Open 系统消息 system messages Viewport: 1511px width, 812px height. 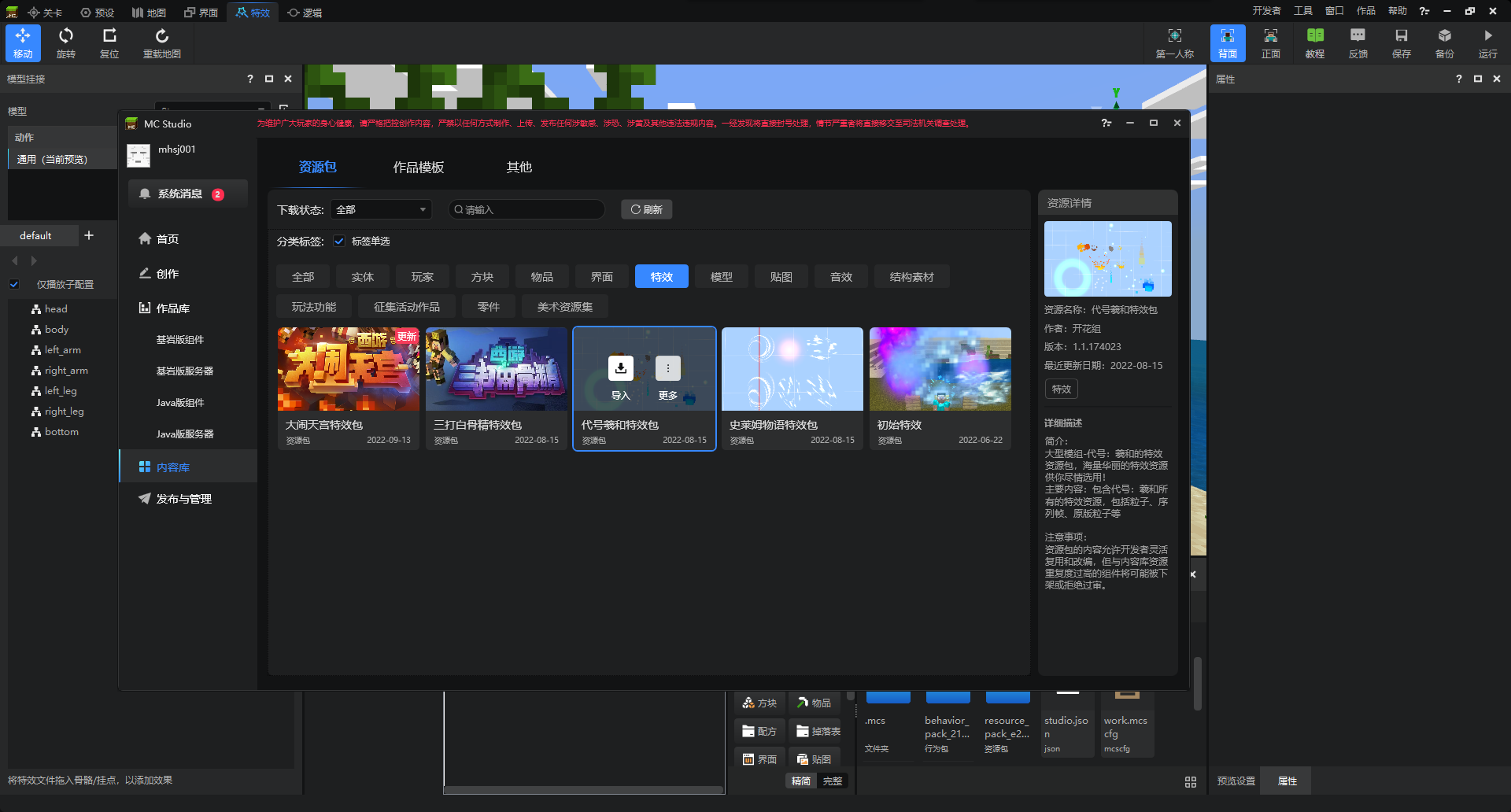(x=188, y=194)
